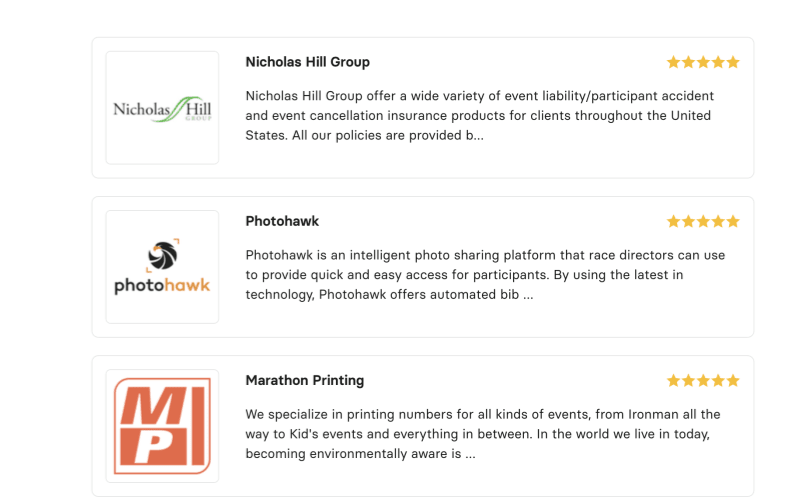The width and height of the screenshot is (800, 500).
Task: Click last star of Photohawk rating
Action: [733, 221]
